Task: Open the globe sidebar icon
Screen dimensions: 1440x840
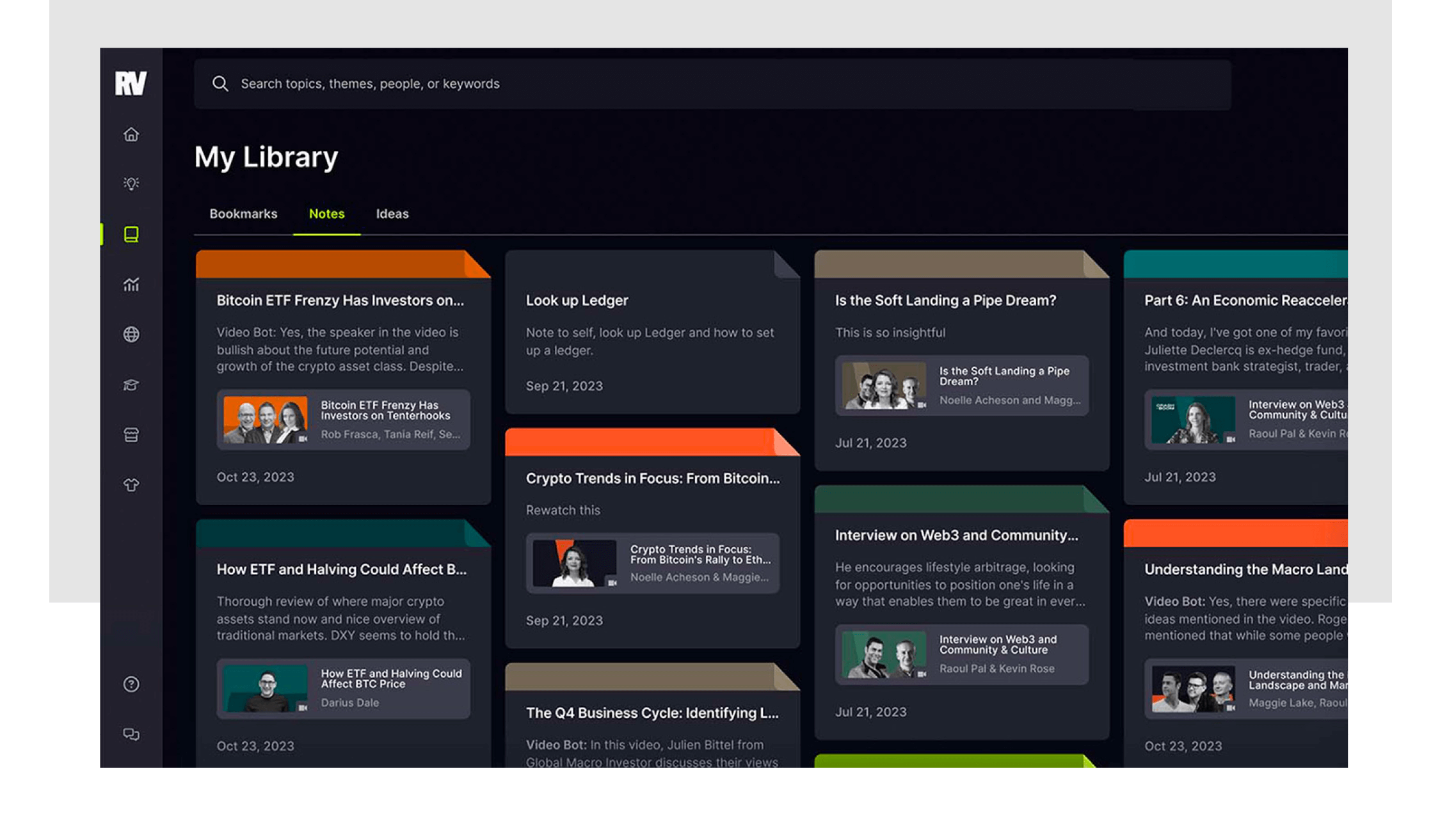Action: pyautogui.click(x=131, y=334)
